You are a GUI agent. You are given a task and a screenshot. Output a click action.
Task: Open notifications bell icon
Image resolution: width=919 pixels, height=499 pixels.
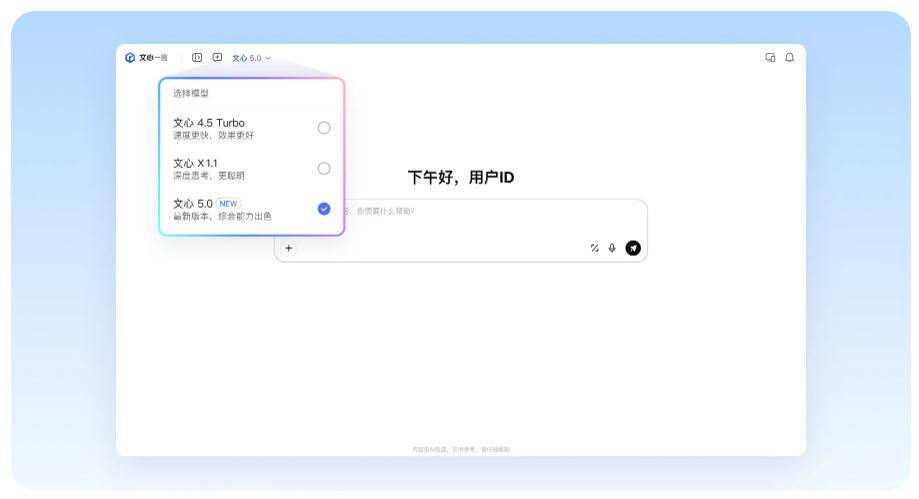point(789,58)
